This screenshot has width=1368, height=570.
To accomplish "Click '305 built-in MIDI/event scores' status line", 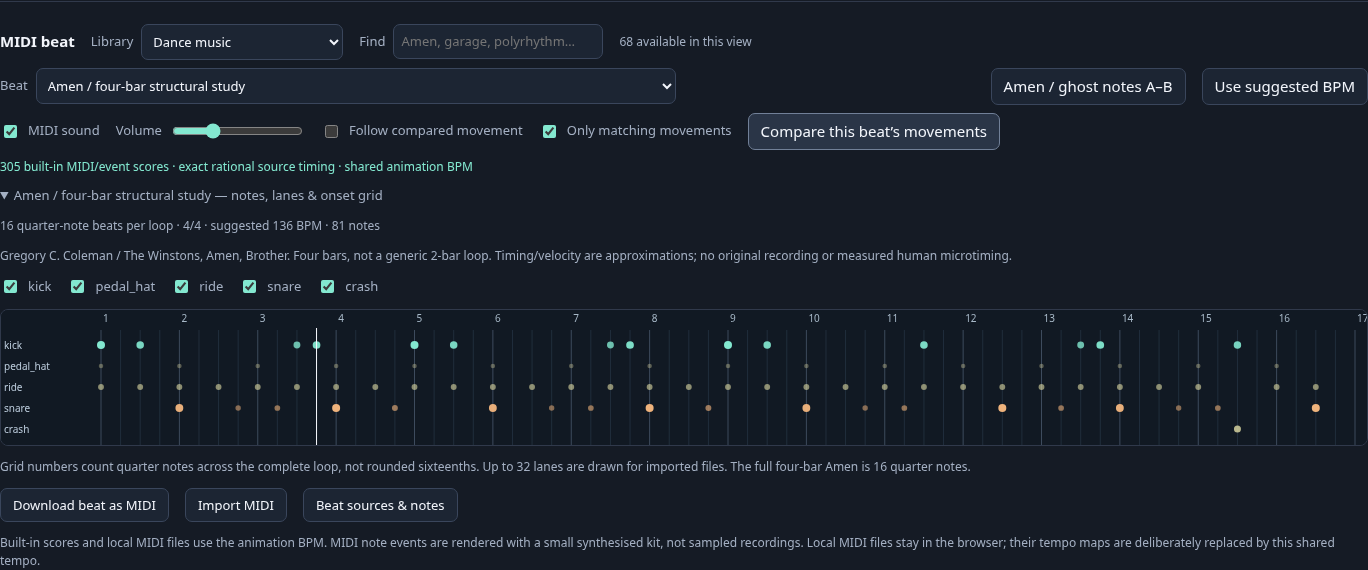I will [x=236, y=167].
